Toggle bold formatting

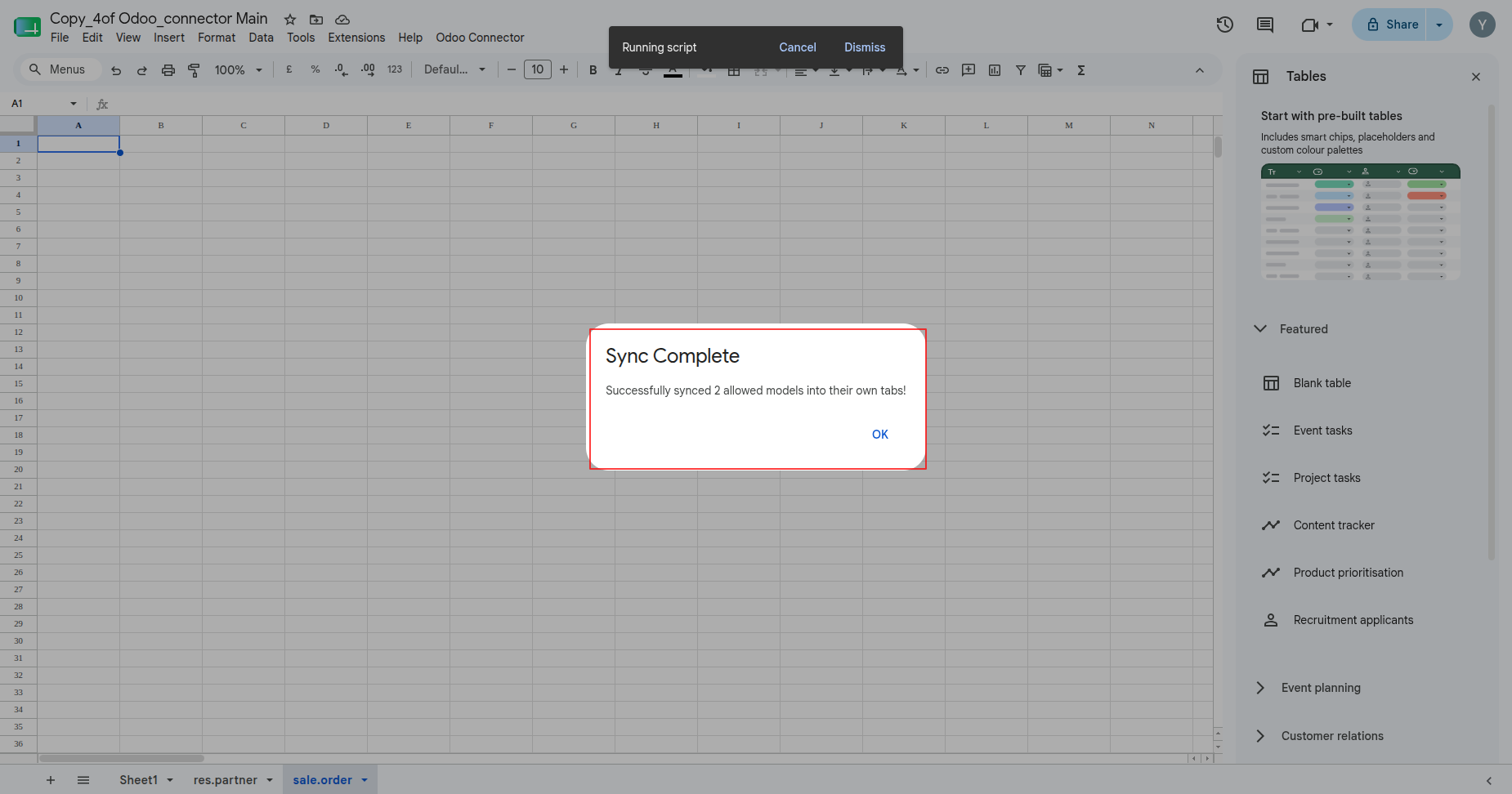(x=593, y=70)
